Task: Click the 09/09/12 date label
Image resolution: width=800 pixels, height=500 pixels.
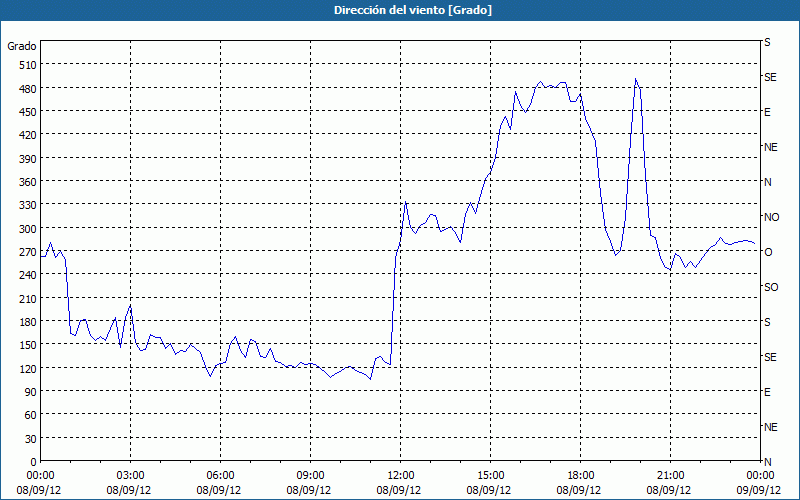Action: [759, 490]
